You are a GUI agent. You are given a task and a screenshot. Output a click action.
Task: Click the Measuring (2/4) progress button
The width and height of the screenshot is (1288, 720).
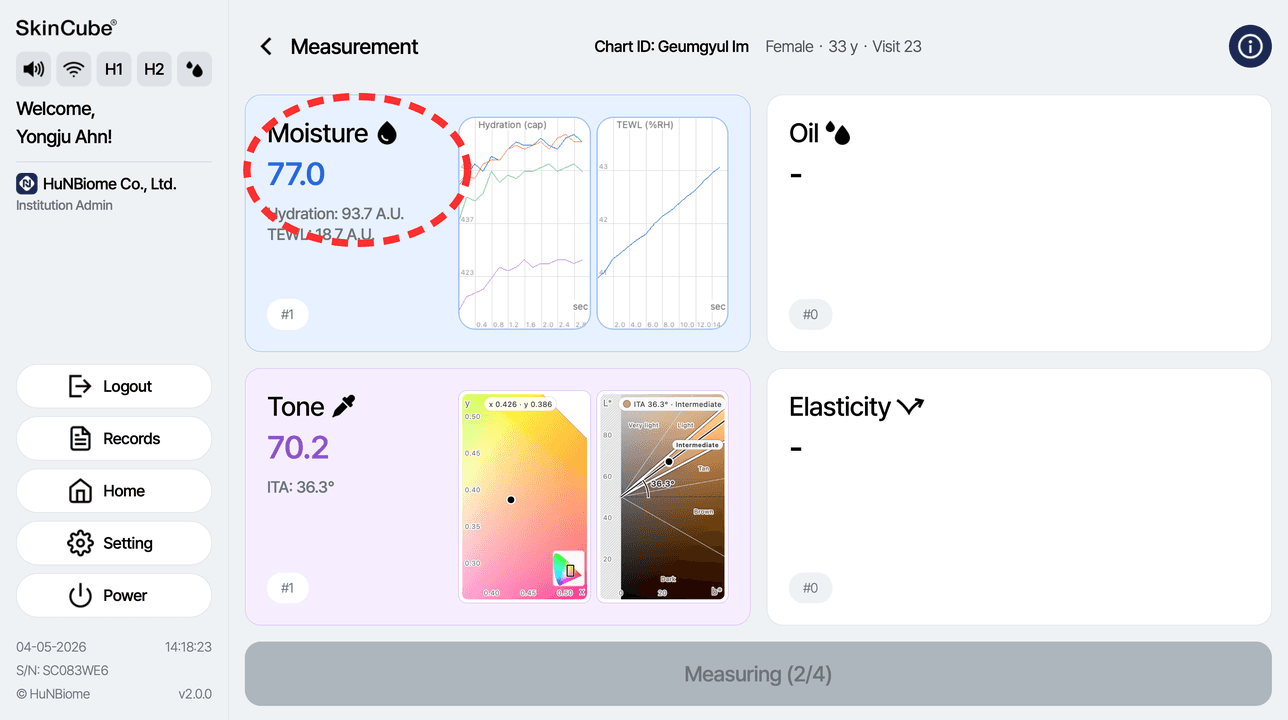coord(758,674)
